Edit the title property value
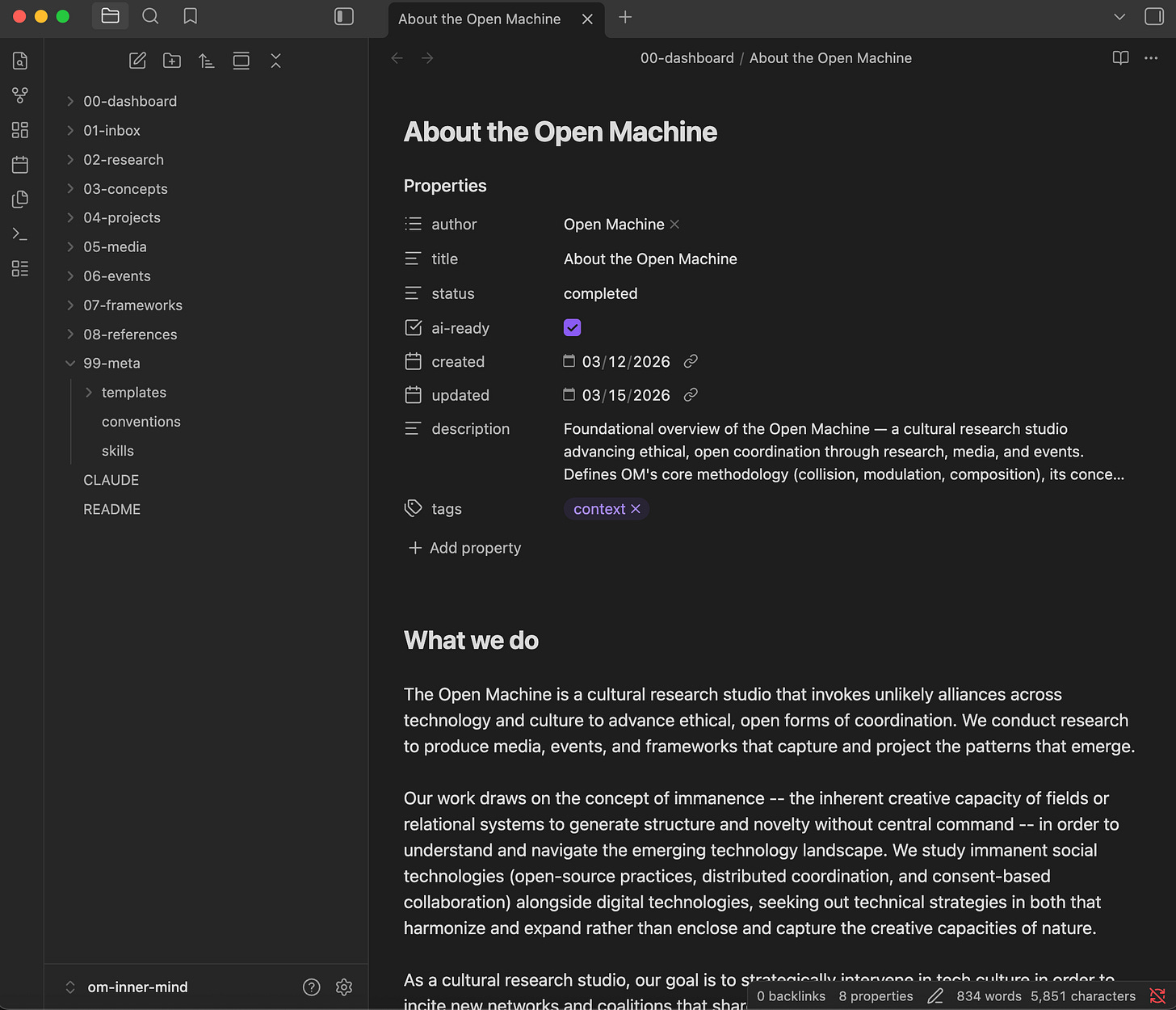The height and width of the screenshot is (1010, 1176). [x=650, y=259]
